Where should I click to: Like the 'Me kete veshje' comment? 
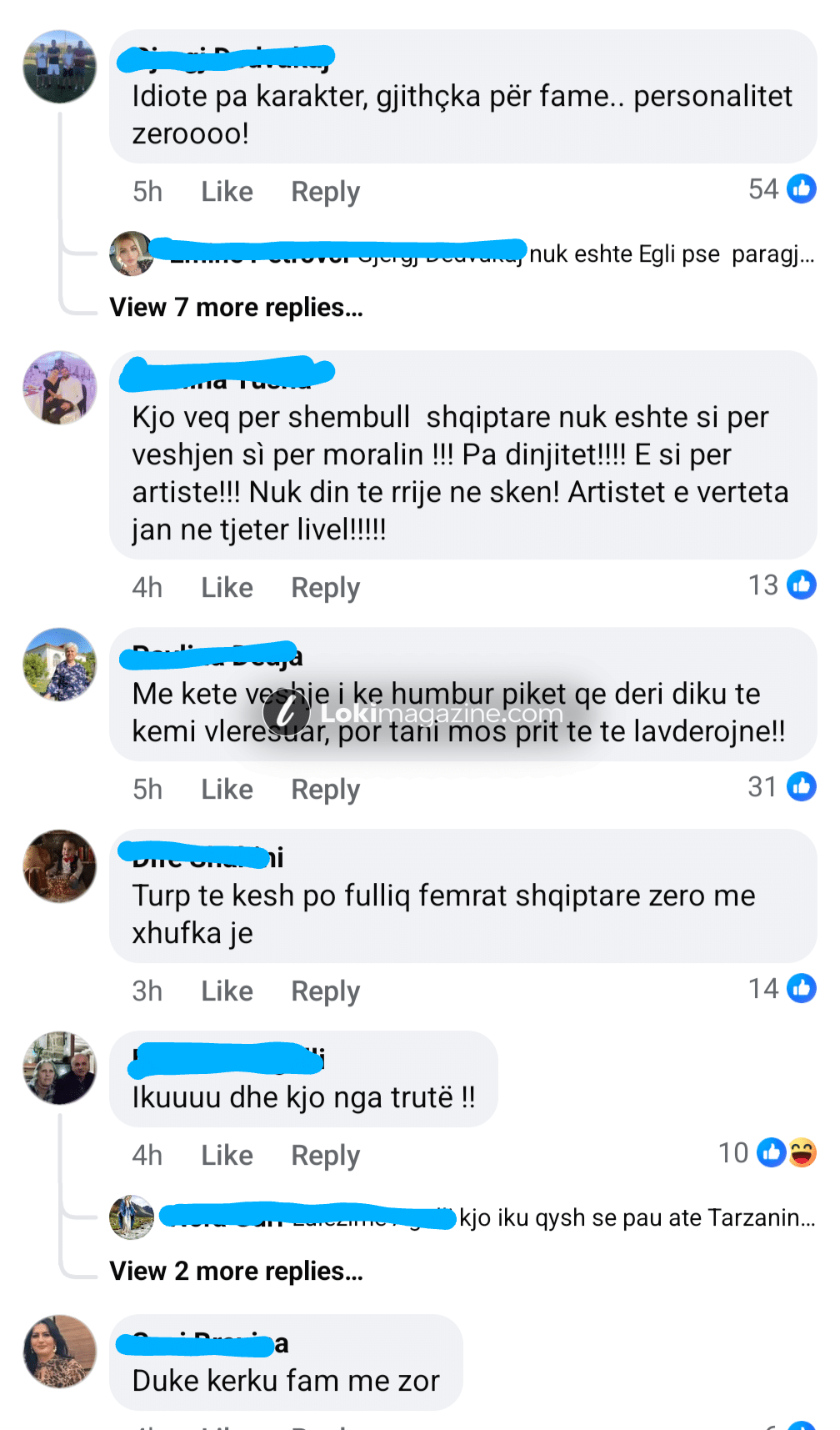(x=227, y=790)
